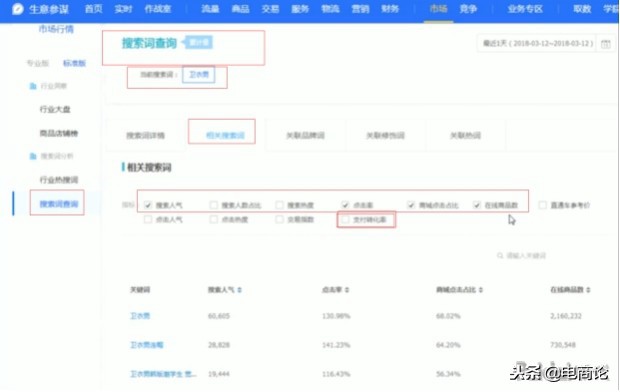Uncheck the 搜索人气 indicator checkbox

coord(148,205)
